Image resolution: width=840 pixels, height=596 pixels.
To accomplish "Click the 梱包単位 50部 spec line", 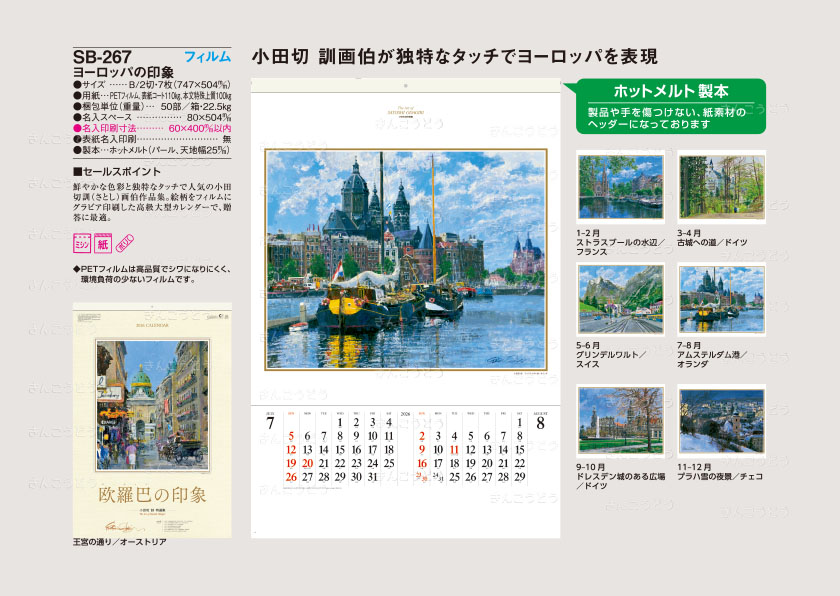I will 152,107.
